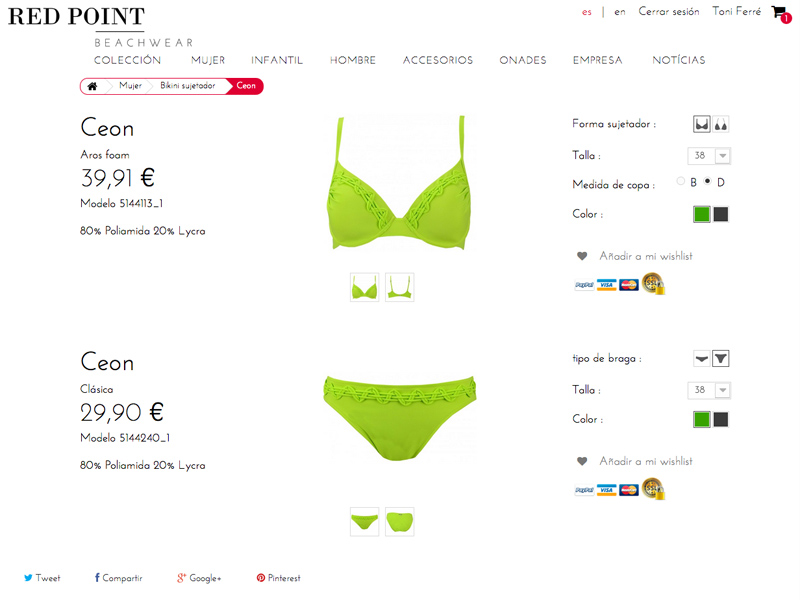800x600 pixels.
Task: Click heart icon for bra wishlist
Action: click(582, 256)
